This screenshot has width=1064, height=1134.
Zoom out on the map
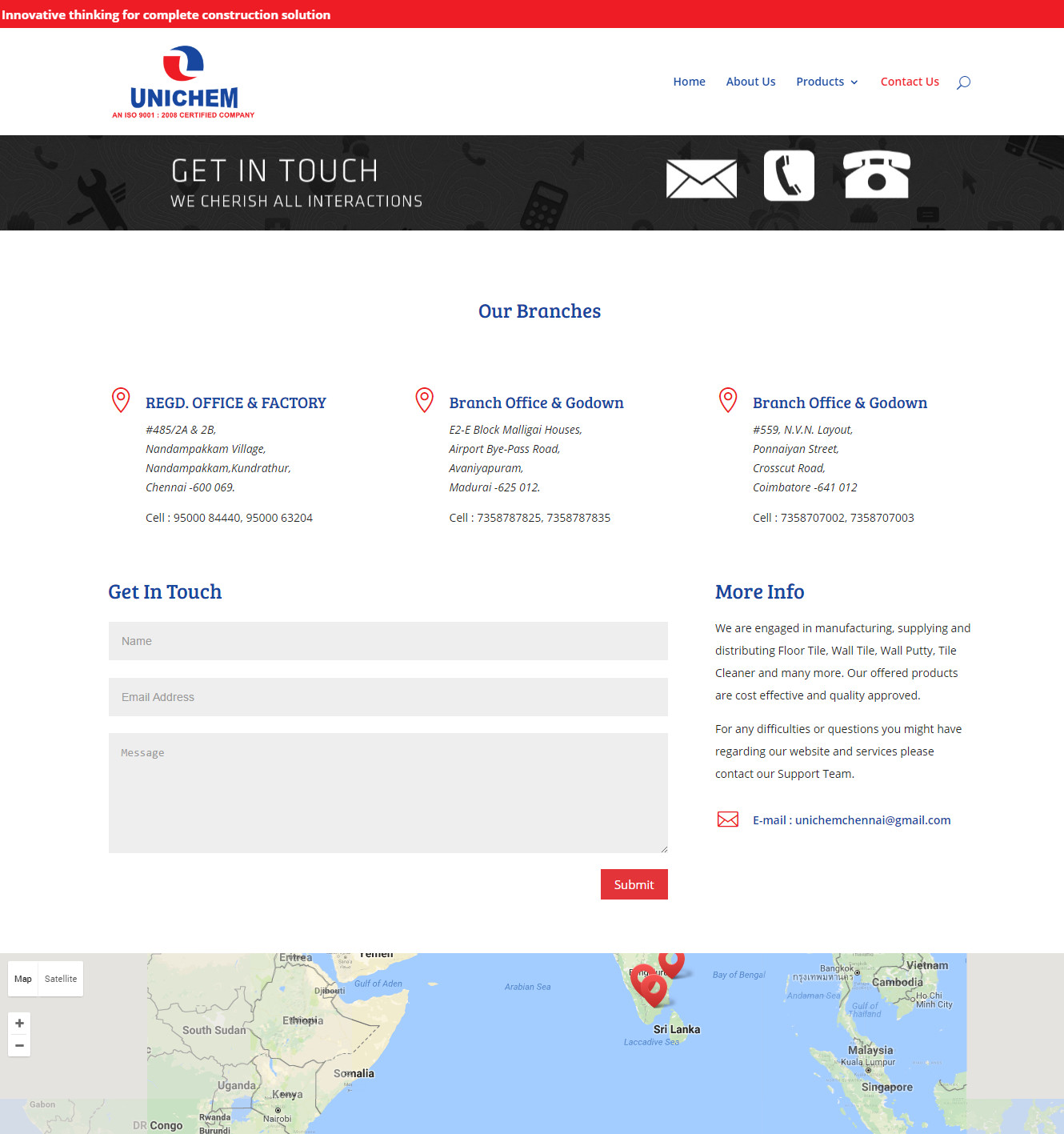click(x=19, y=1046)
